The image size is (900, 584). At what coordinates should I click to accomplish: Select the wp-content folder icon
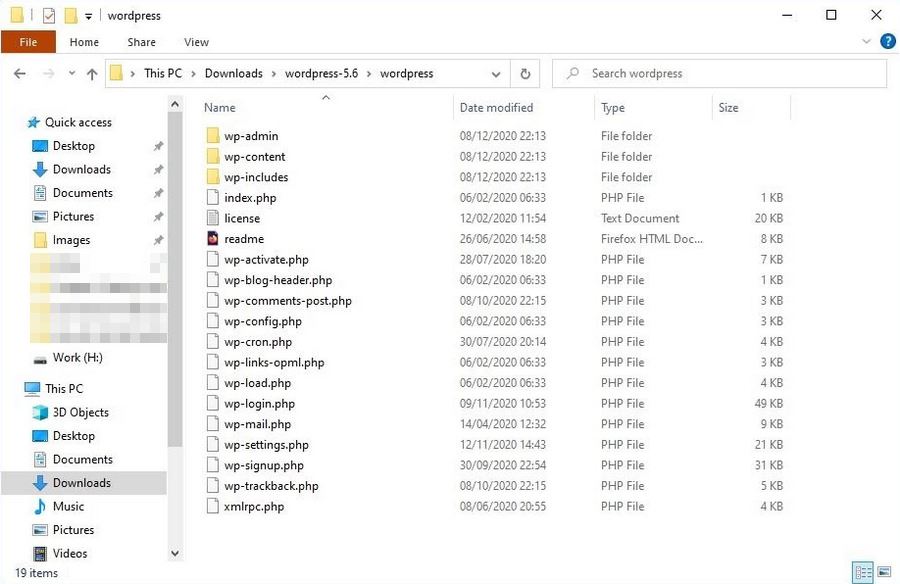[212, 156]
